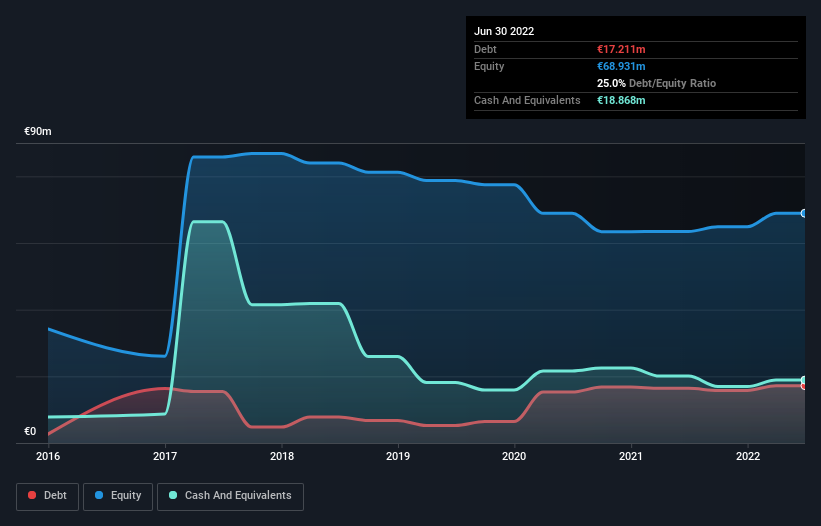Click the €17.211m debt value

pos(621,49)
